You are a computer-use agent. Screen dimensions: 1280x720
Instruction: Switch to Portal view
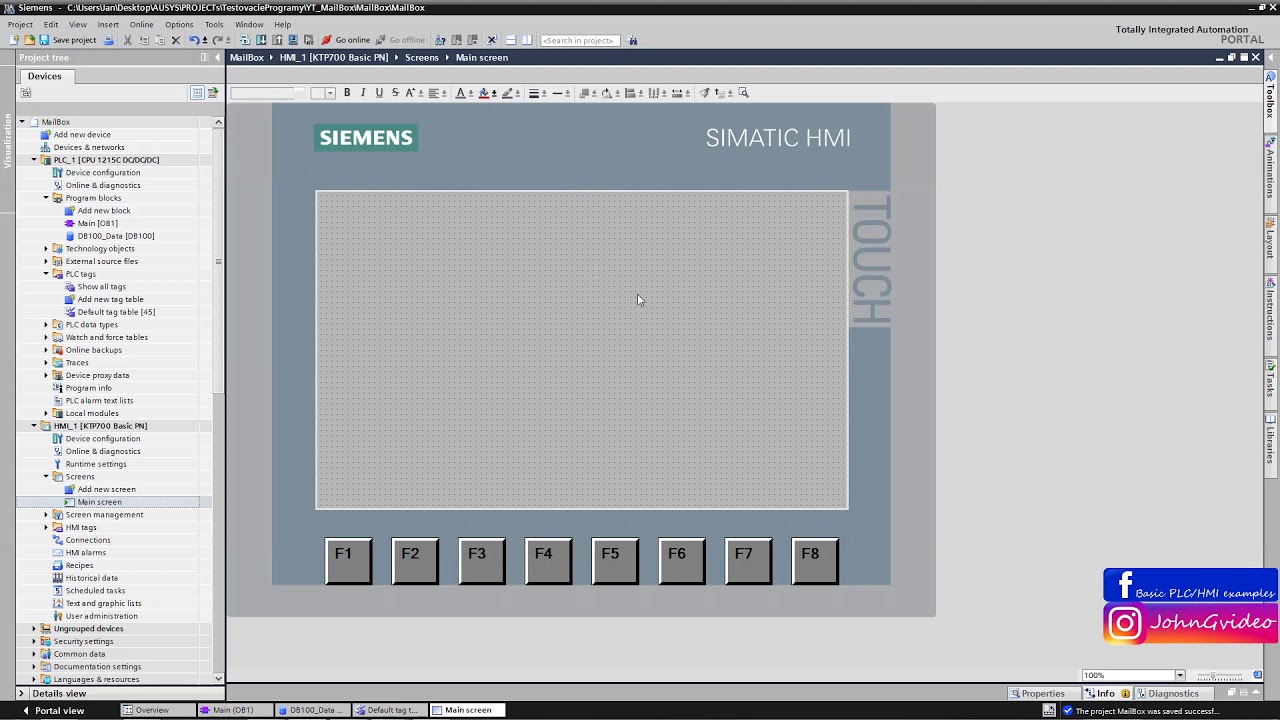click(53, 711)
